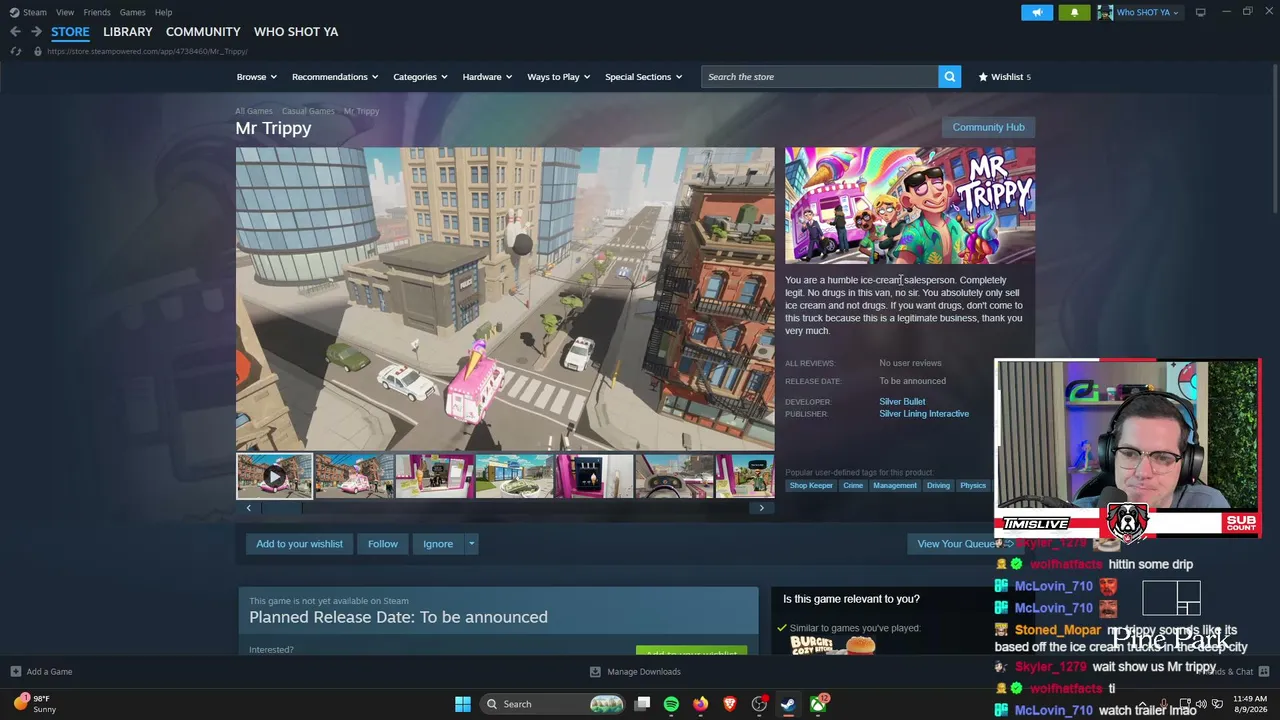Go forward with the right arrow
The width and height of the screenshot is (1280, 720).
(36, 32)
